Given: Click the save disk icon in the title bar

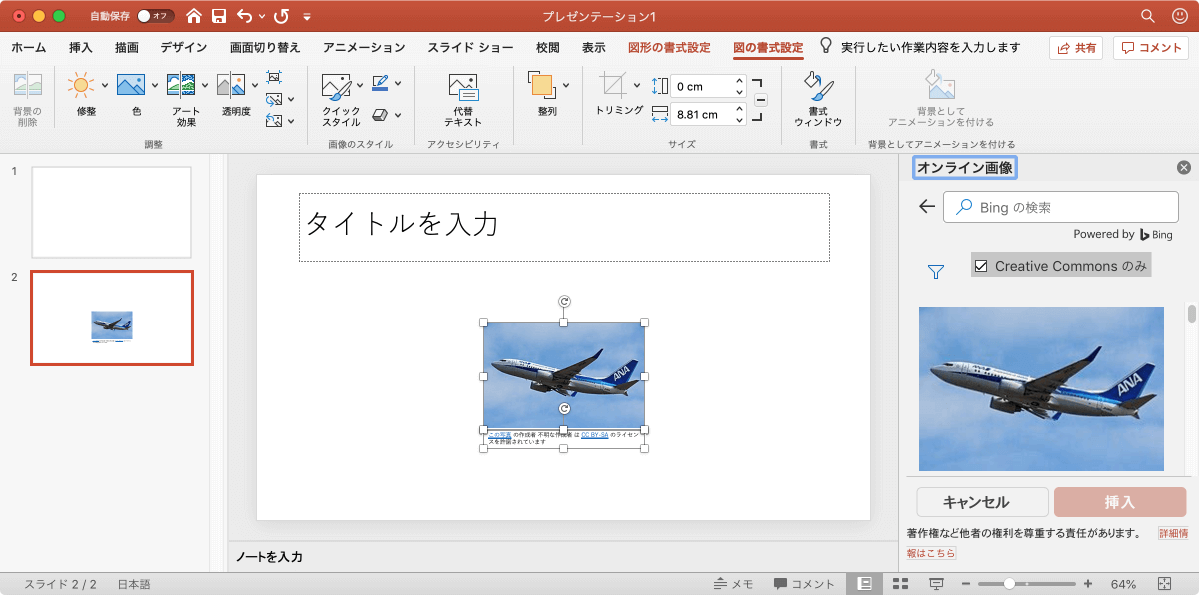Looking at the screenshot, I should [218, 16].
